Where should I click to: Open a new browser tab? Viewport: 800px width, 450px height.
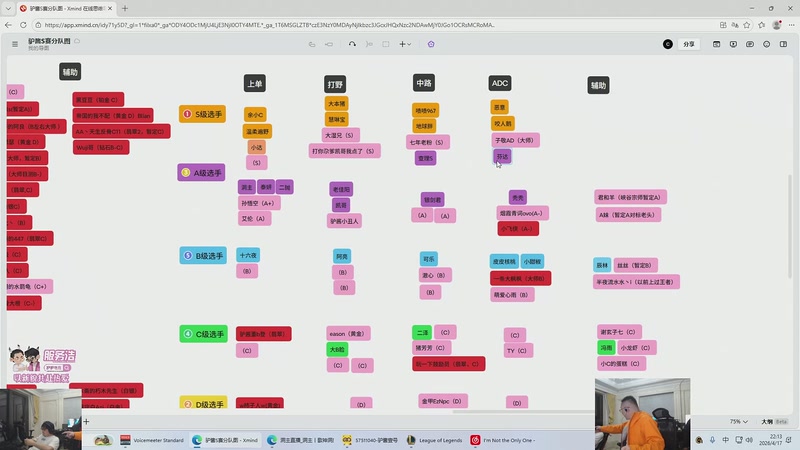(125, 8)
